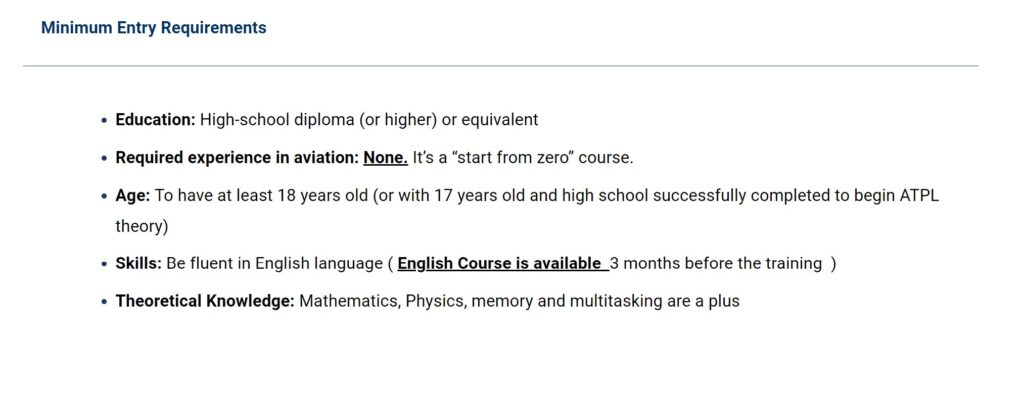Click the Theoretical Knowledge: bold label
The width and height of the screenshot is (1024, 395).
point(205,302)
